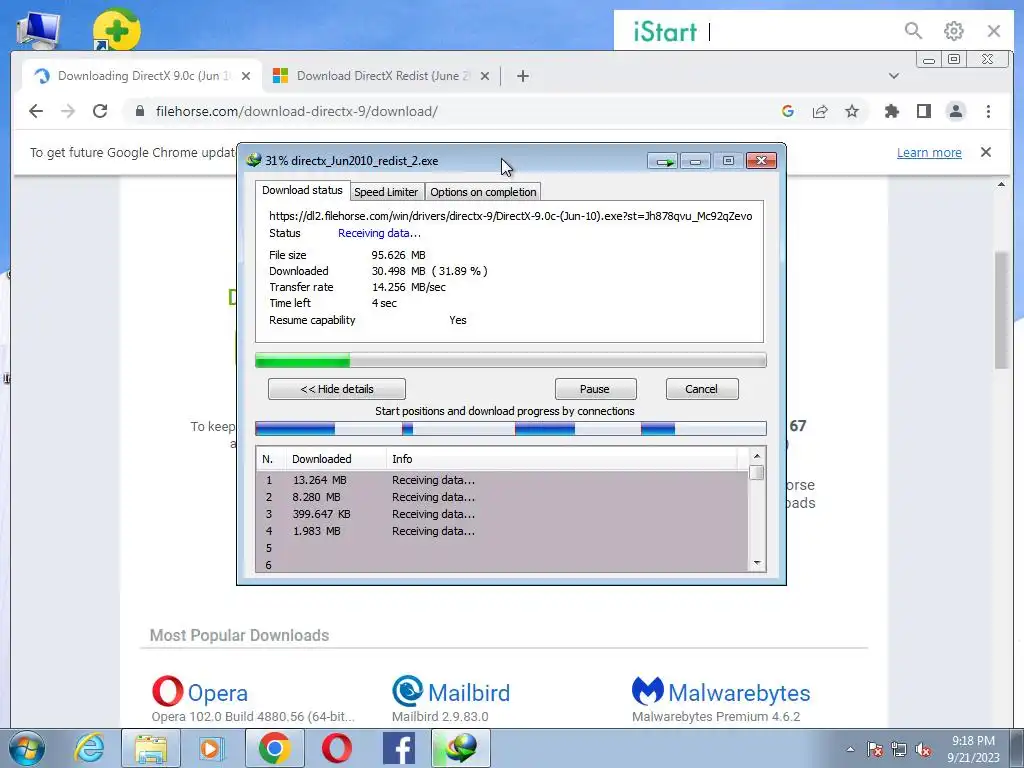Expand Chrome tab search dropdown
This screenshot has height=768, width=1024.
tap(893, 76)
